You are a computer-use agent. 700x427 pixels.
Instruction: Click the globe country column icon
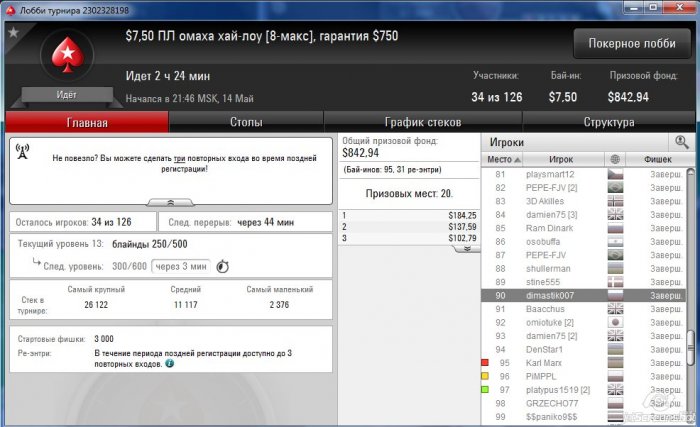pyautogui.click(x=615, y=159)
